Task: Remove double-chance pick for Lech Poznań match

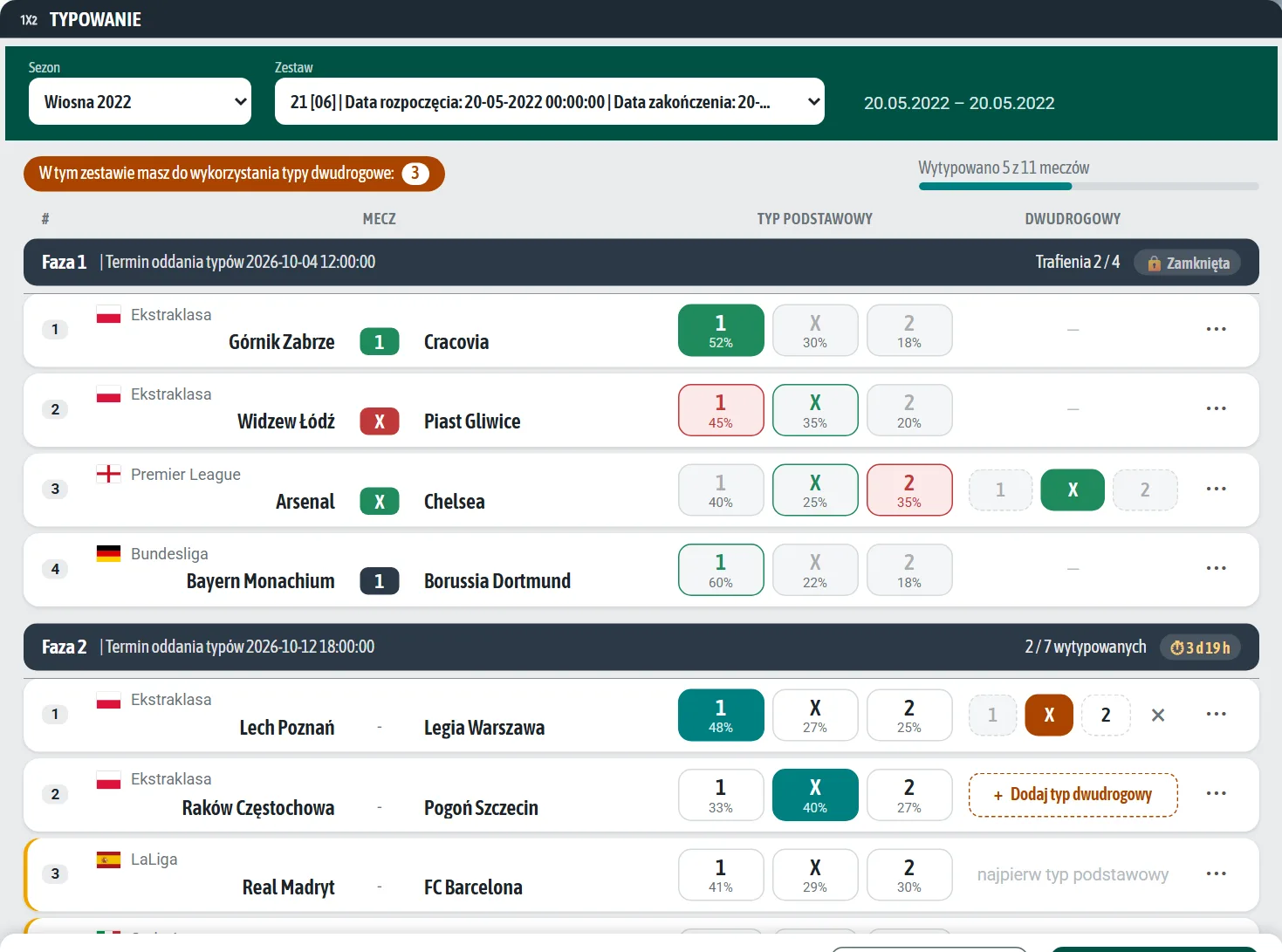Action: [1158, 716]
